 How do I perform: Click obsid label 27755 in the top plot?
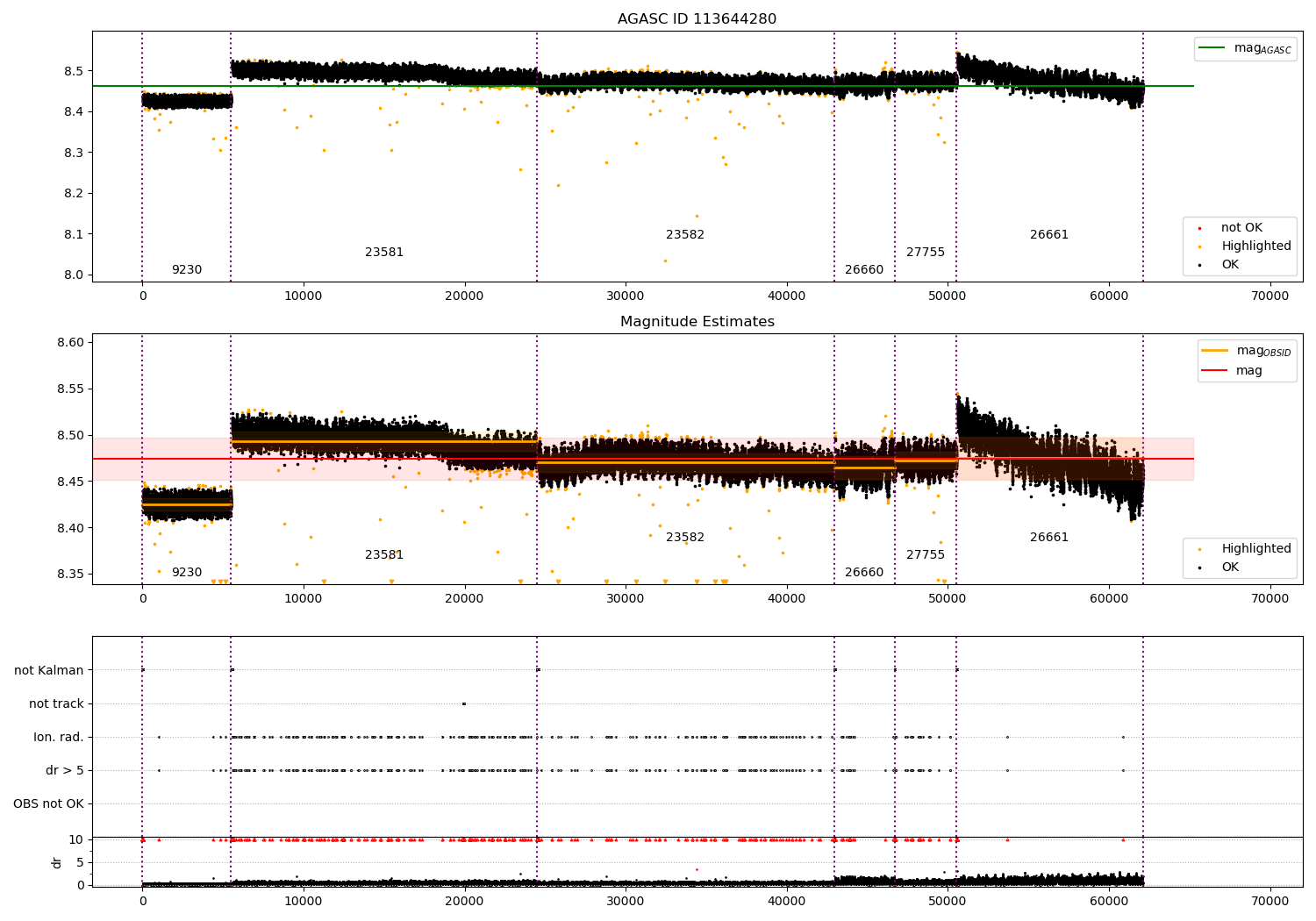(926, 253)
